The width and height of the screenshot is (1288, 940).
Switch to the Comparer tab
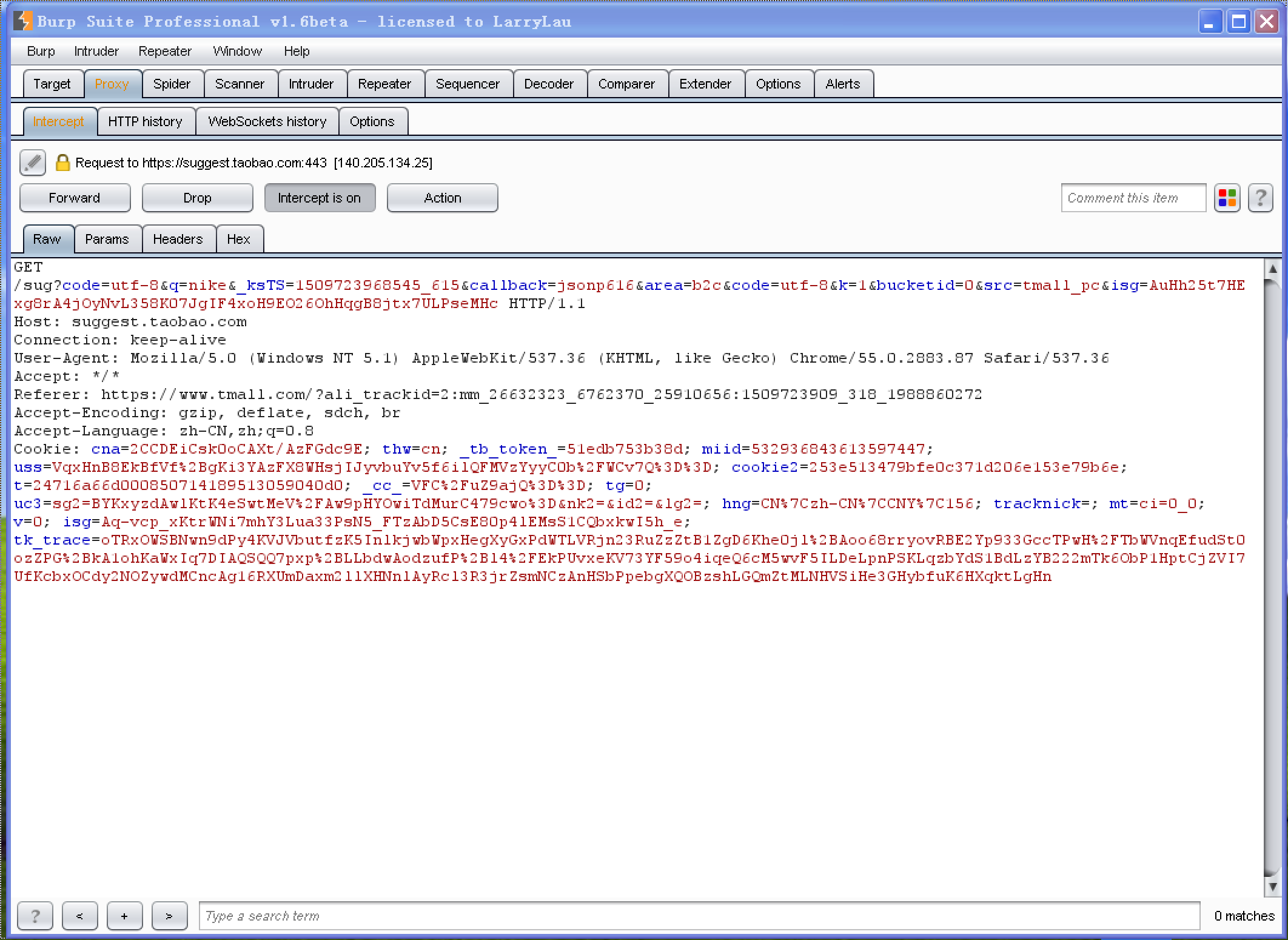(x=626, y=84)
